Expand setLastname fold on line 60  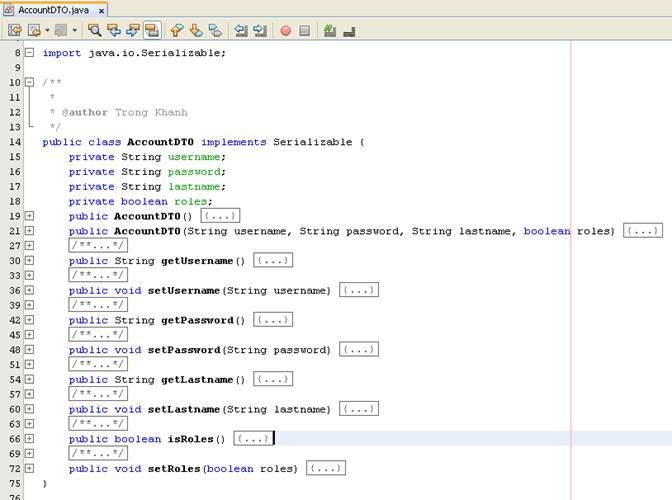tap(29, 409)
